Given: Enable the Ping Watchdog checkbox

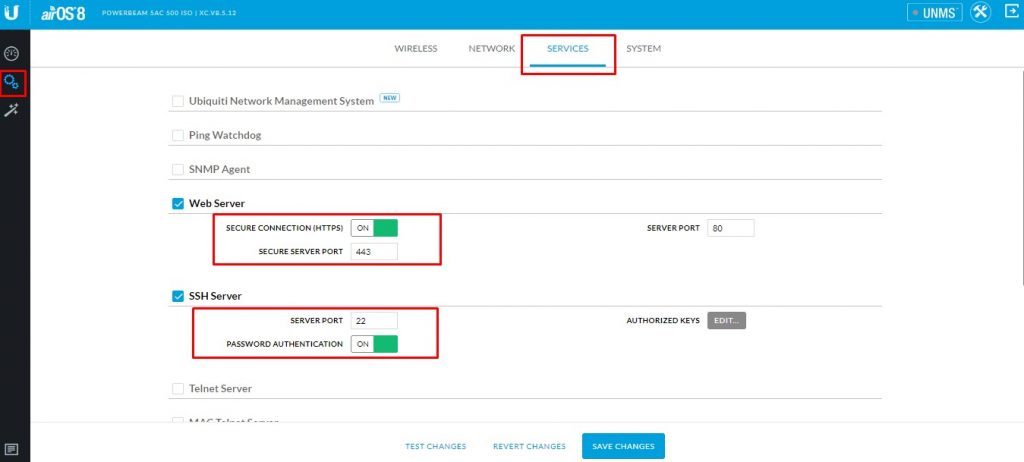Looking at the screenshot, I should pyautogui.click(x=178, y=135).
